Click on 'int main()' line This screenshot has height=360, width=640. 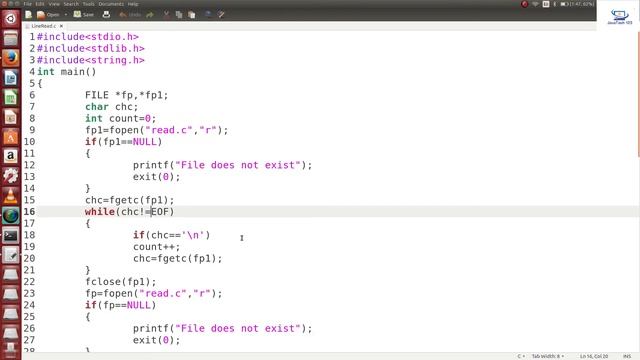[x=67, y=72]
